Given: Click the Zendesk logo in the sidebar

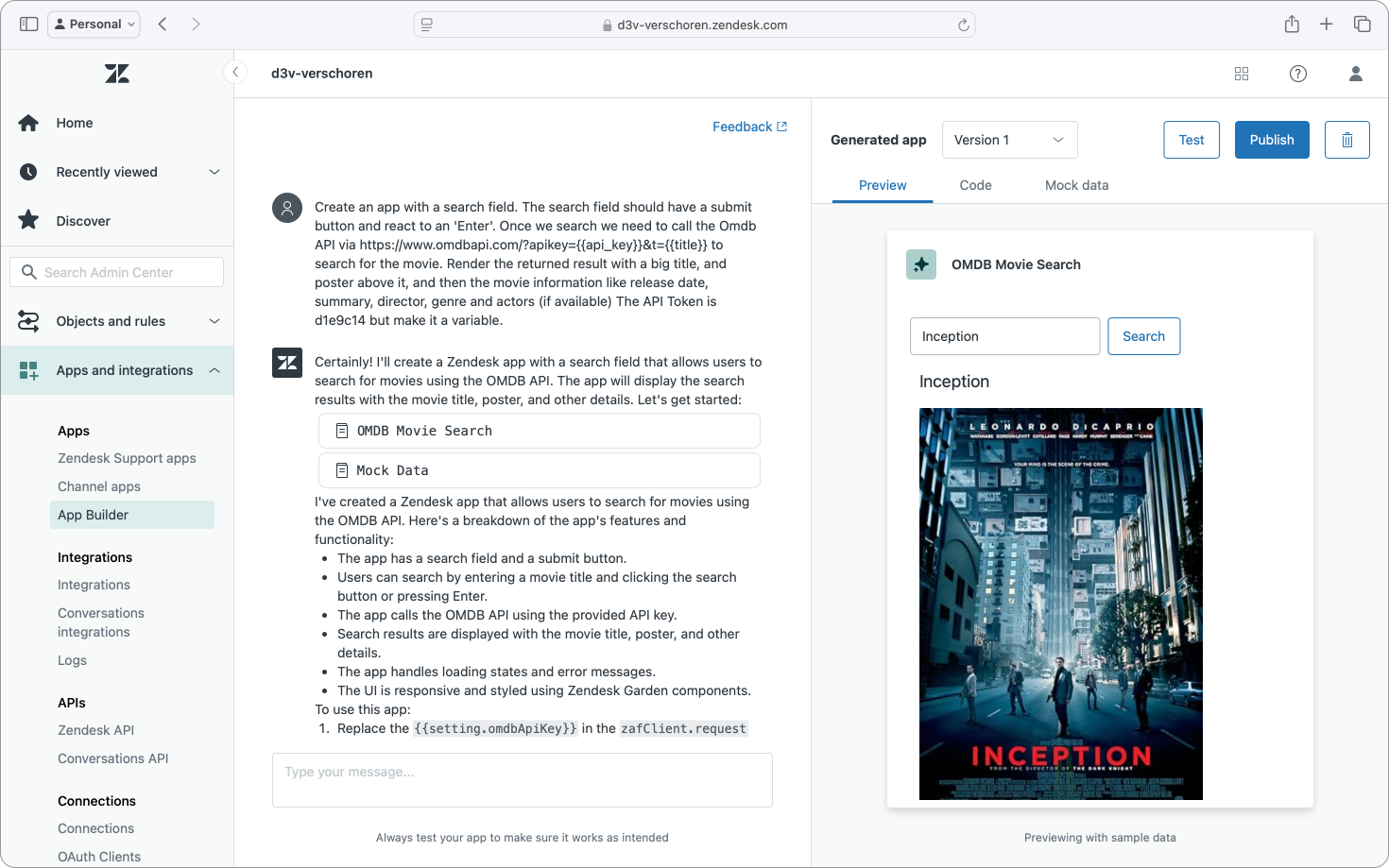Looking at the screenshot, I should 117,74.
